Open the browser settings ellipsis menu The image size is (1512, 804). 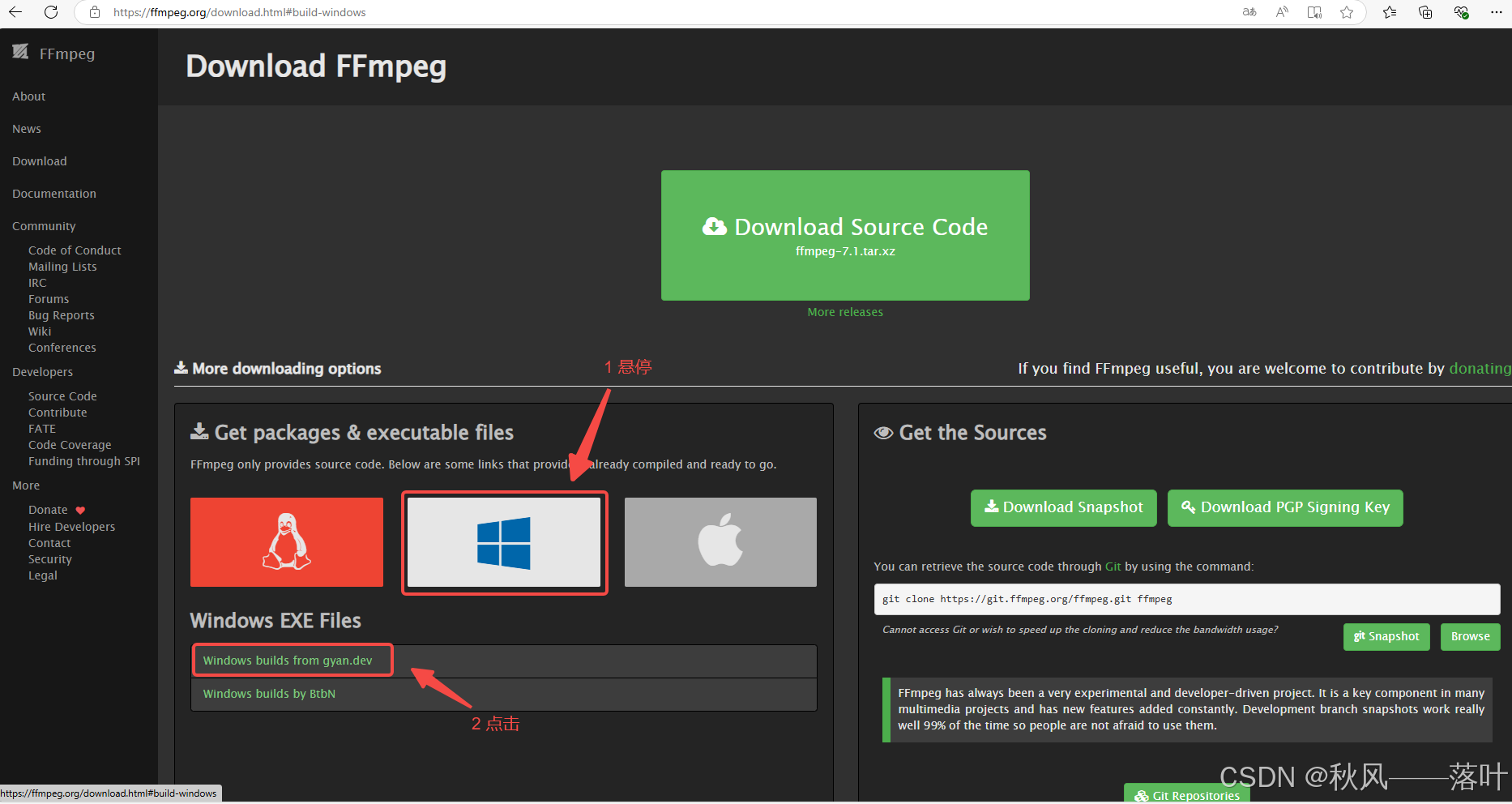click(x=1496, y=12)
